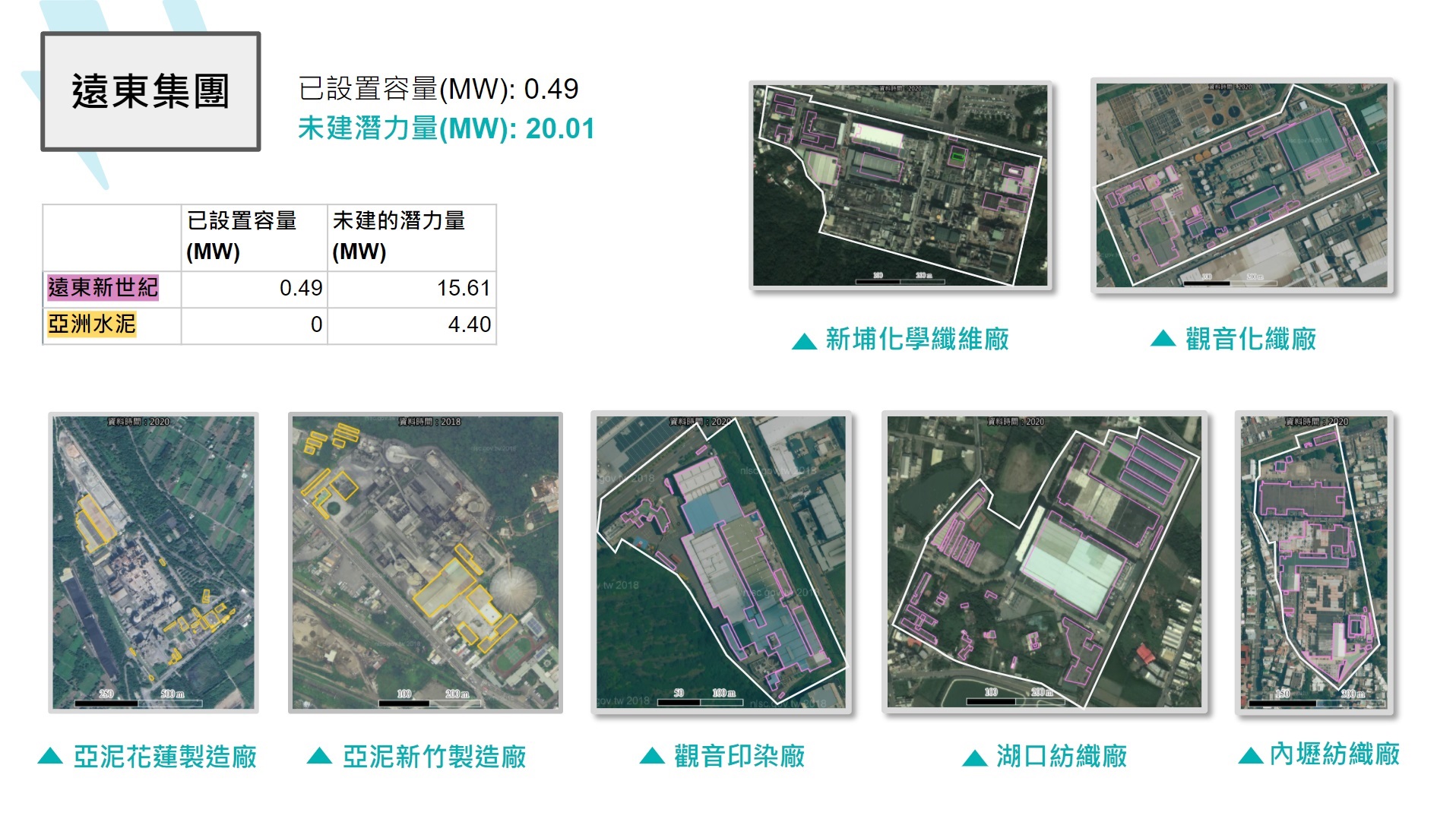Click the 未建的潛力量 (MW) table column header
The image size is (1456, 819).
(412, 237)
